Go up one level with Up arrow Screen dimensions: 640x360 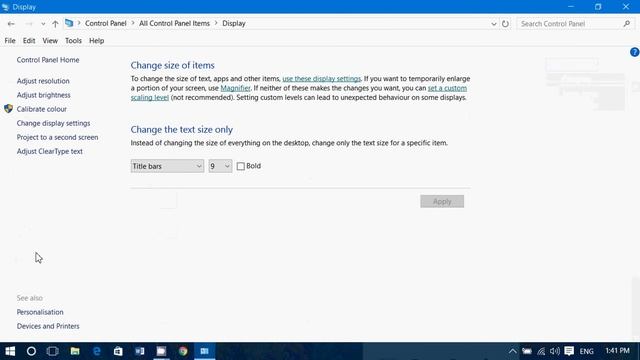(55, 24)
